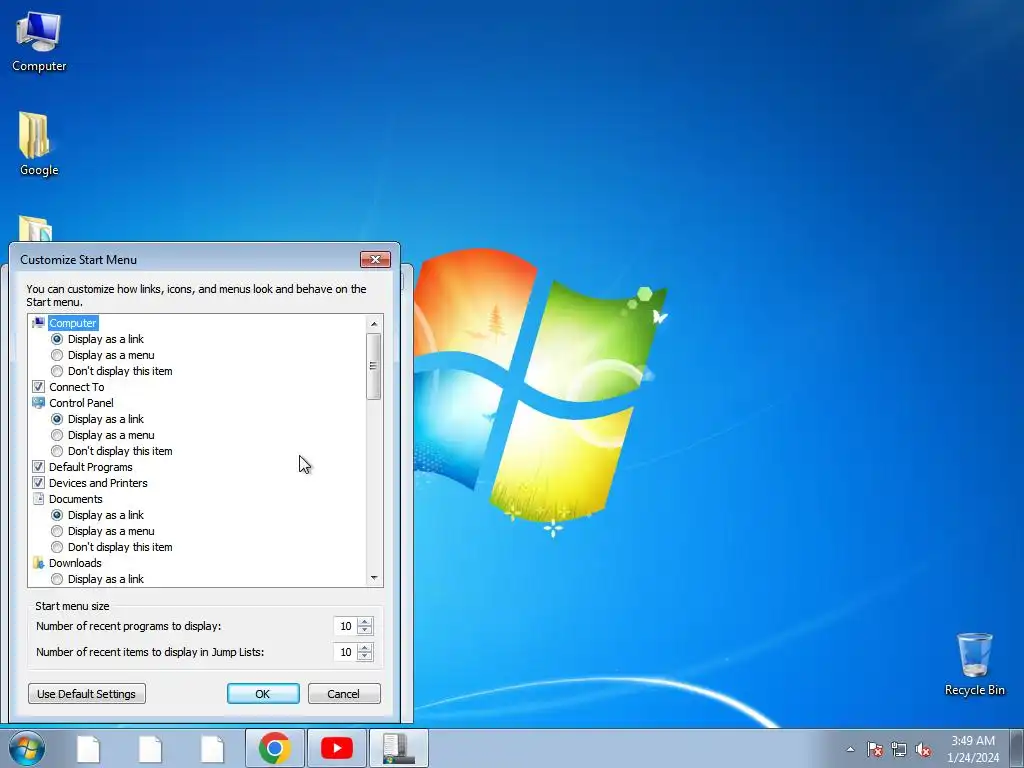The height and width of the screenshot is (768, 1024).
Task: Choose 'Display as a link' under Computer
Action: coord(57,339)
